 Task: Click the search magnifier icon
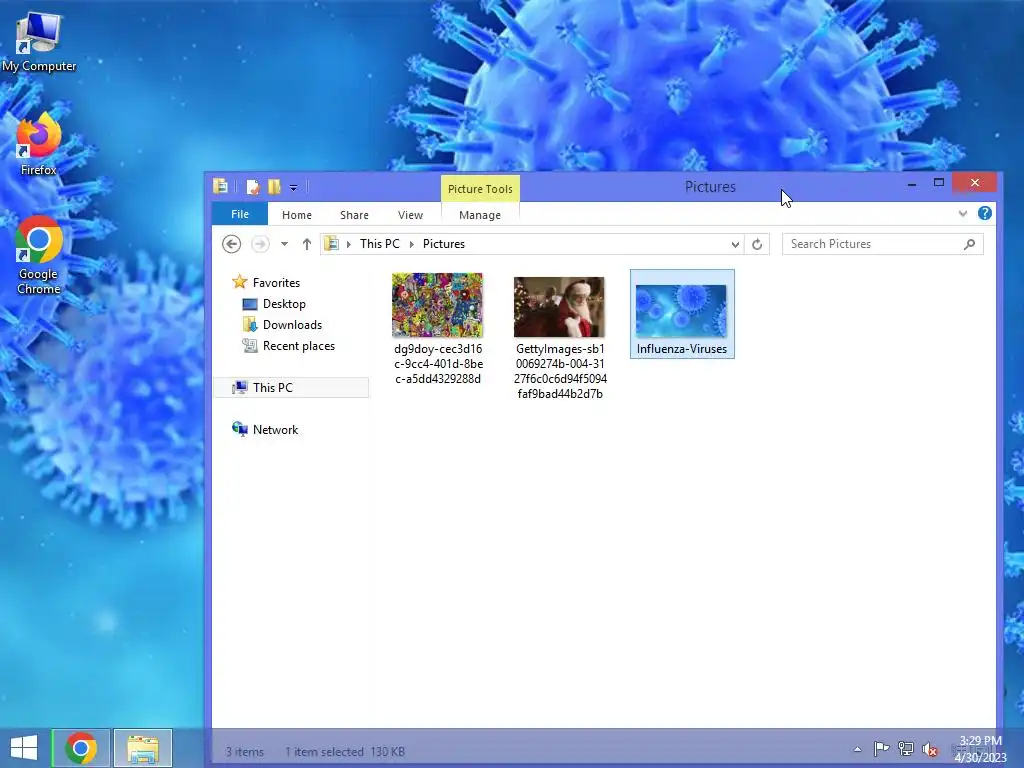(x=969, y=244)
